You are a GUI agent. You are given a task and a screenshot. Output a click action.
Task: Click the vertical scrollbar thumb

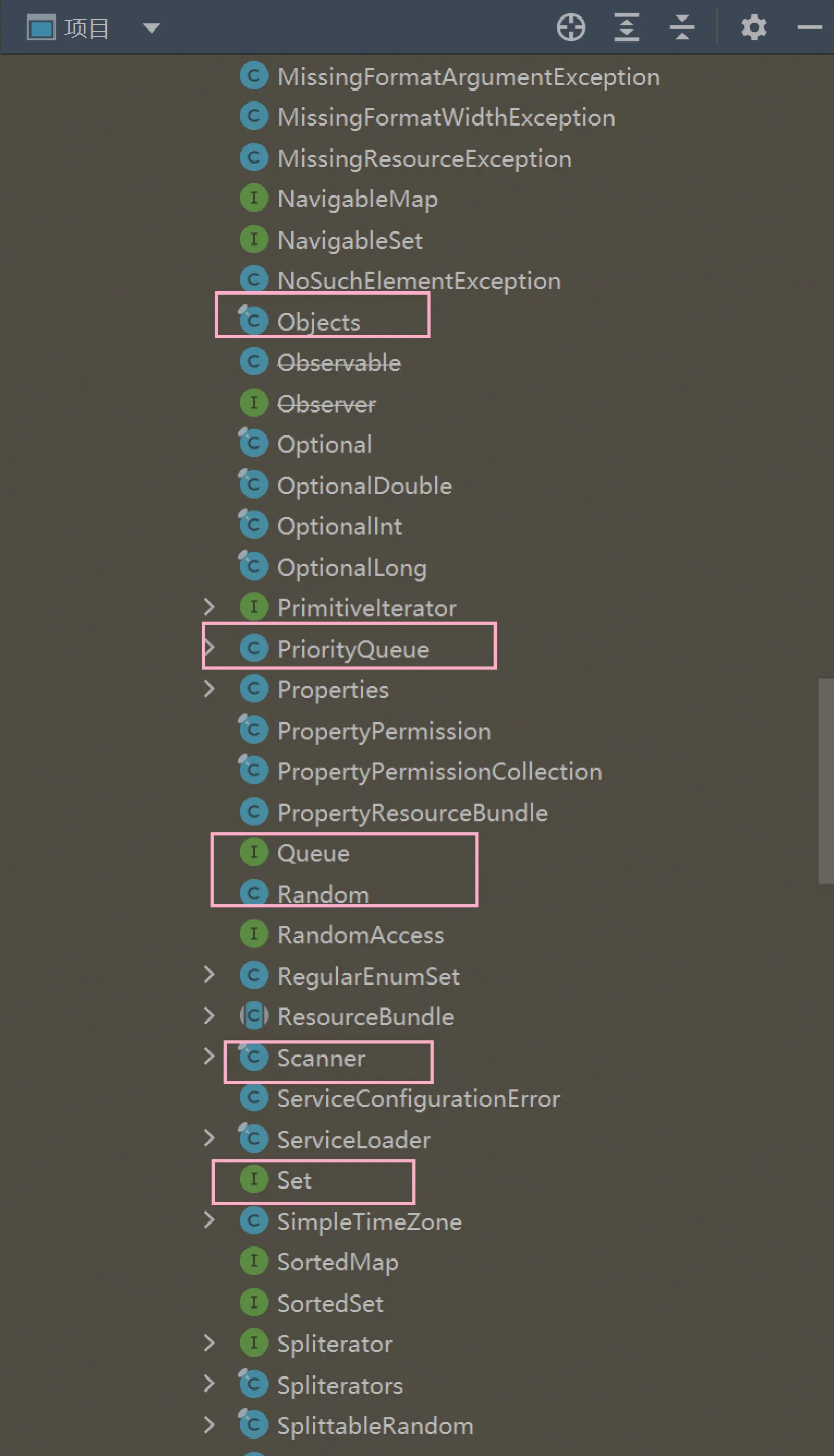pyautogui.click(x=826, y=782)
